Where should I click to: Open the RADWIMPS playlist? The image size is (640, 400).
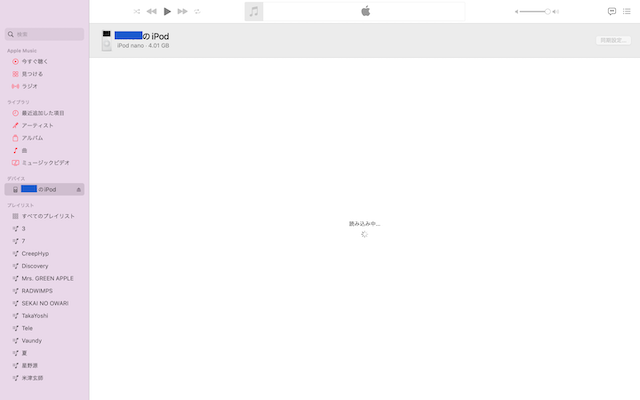click(44, 291)
